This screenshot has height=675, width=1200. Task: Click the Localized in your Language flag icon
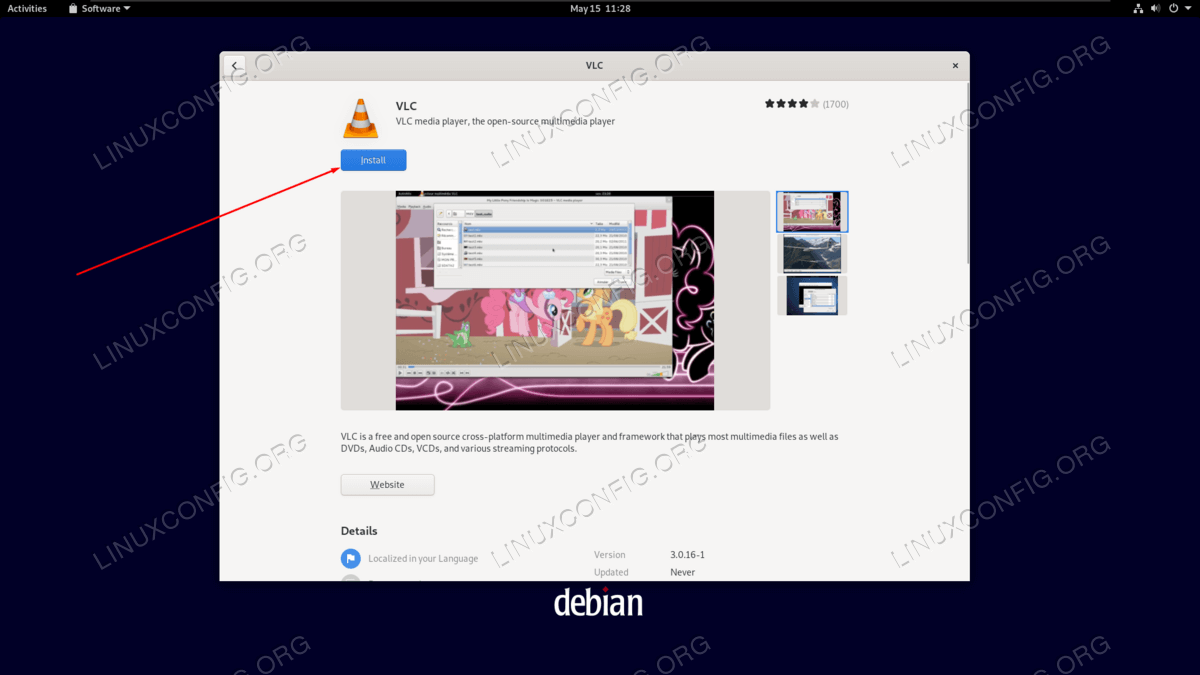pos(350,559)
